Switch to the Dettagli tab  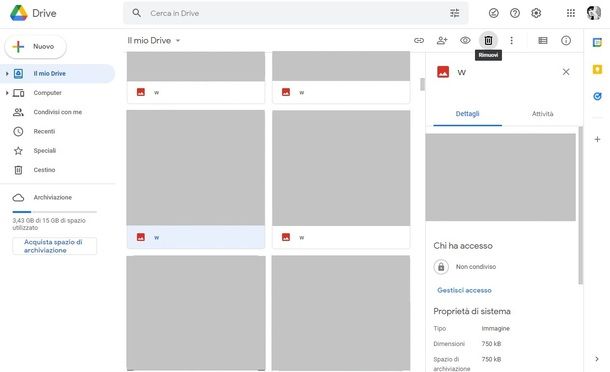tap(467, 114)
